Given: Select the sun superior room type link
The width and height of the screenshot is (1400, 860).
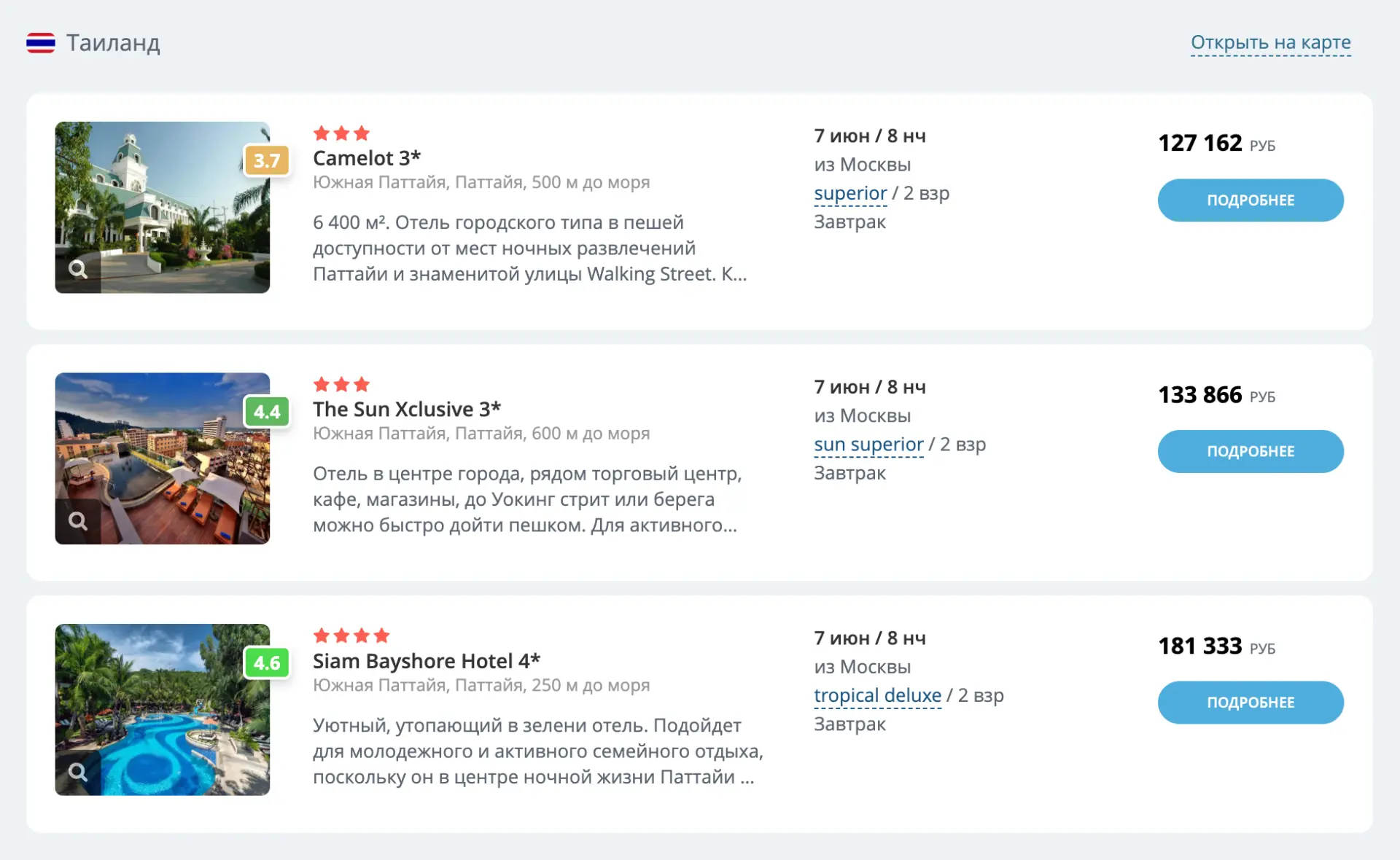Looking at the screenshot, I should (868, 445).
